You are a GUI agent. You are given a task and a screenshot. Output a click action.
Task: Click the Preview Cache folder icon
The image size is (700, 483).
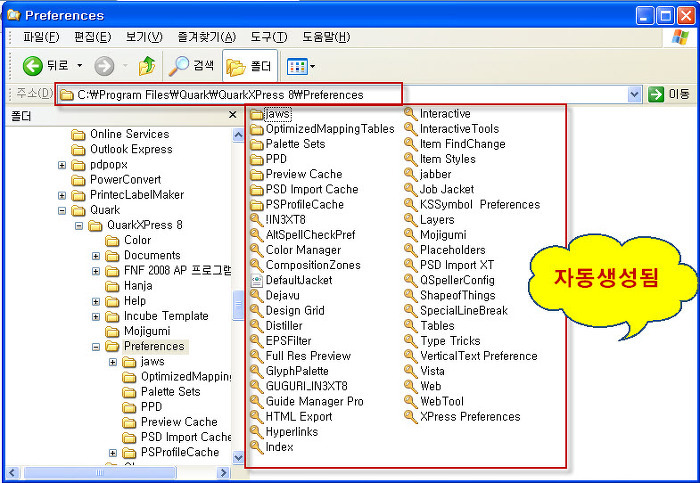[x=256, y=175]
